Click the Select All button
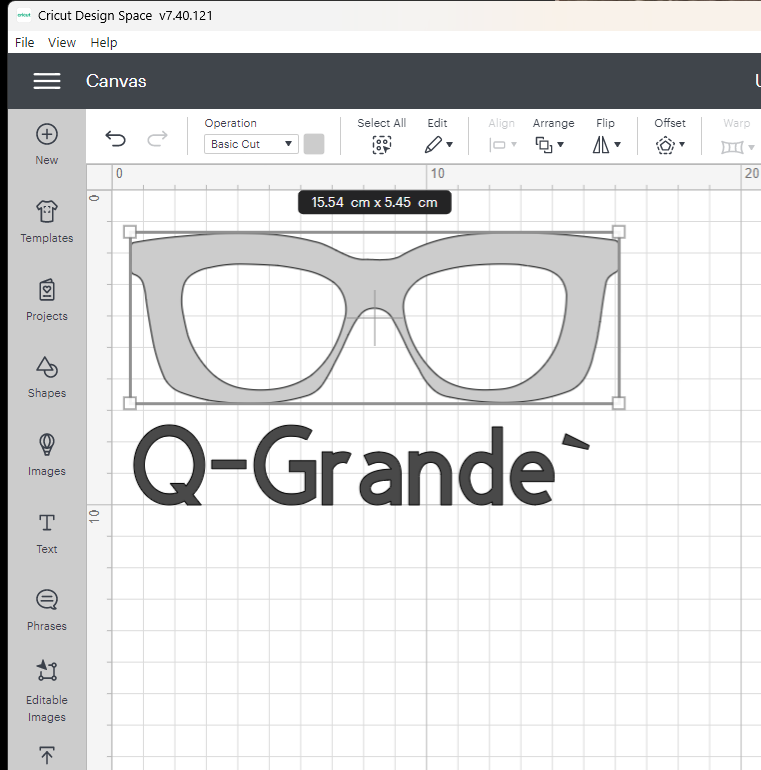761x770 pixels. (x=381, y=136)
